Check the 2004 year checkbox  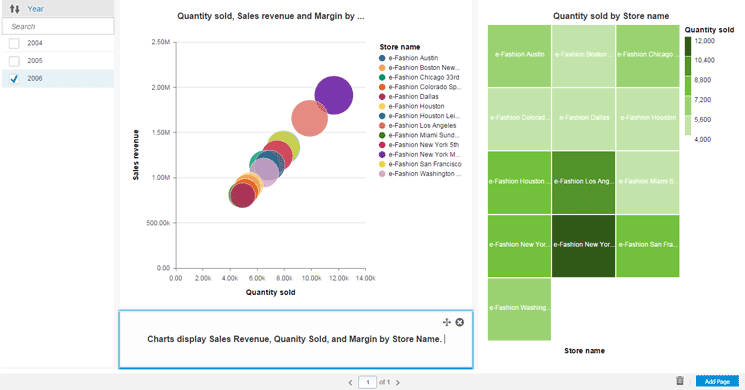14,43
